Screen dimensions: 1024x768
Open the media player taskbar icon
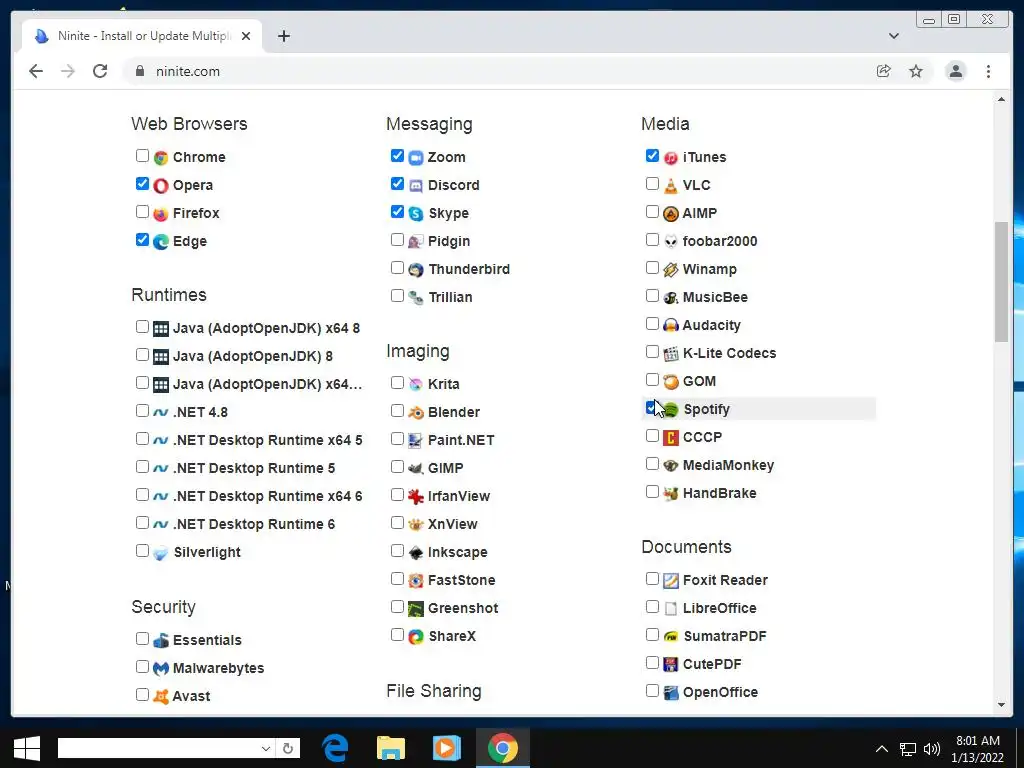coord(447,748)
